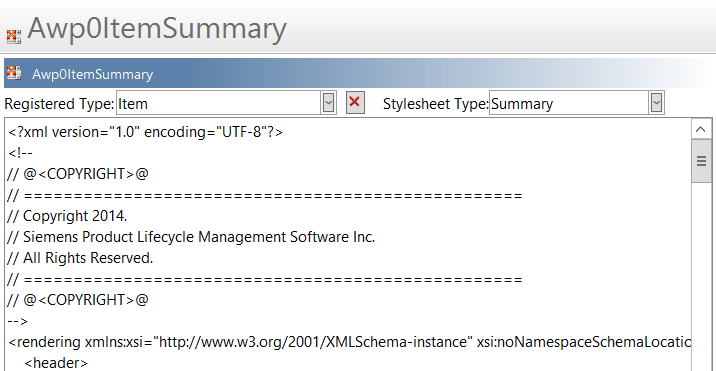The image size is (716, 371).
Task: Click the Registered Type label
Action: click(x=59, y=104)
